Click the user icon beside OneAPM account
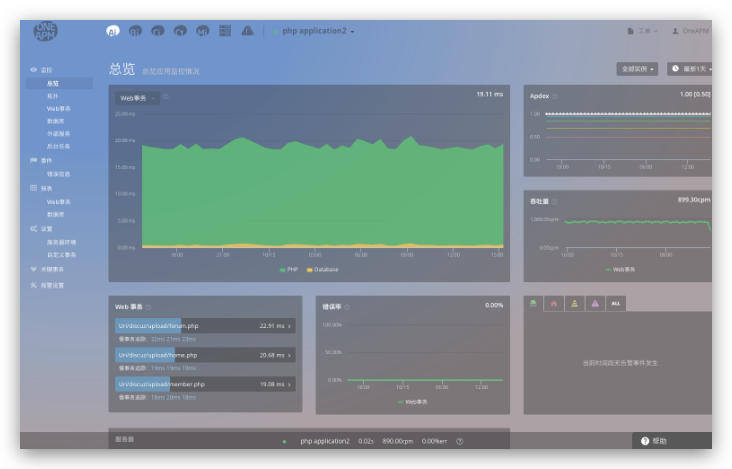The height and width of the screenshot is (469, 732). [675, 31]
